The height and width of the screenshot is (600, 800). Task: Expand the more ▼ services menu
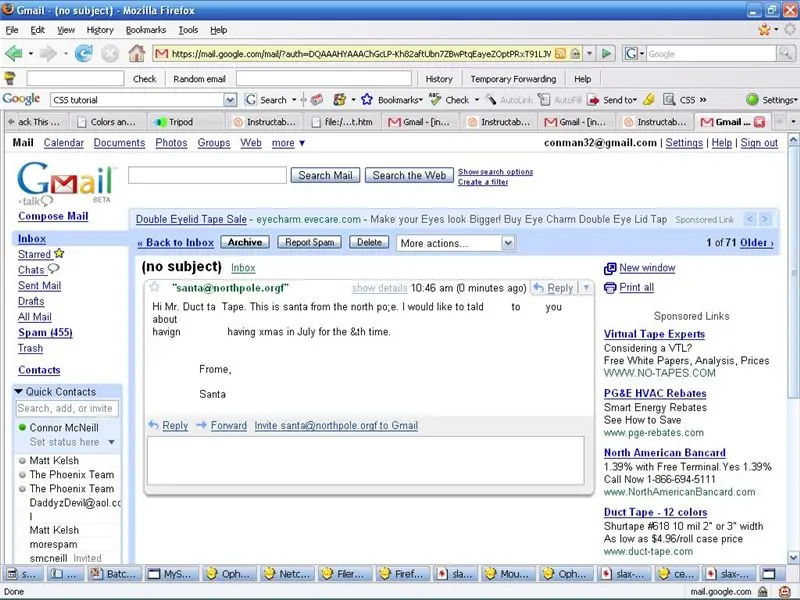pos(288,143)
